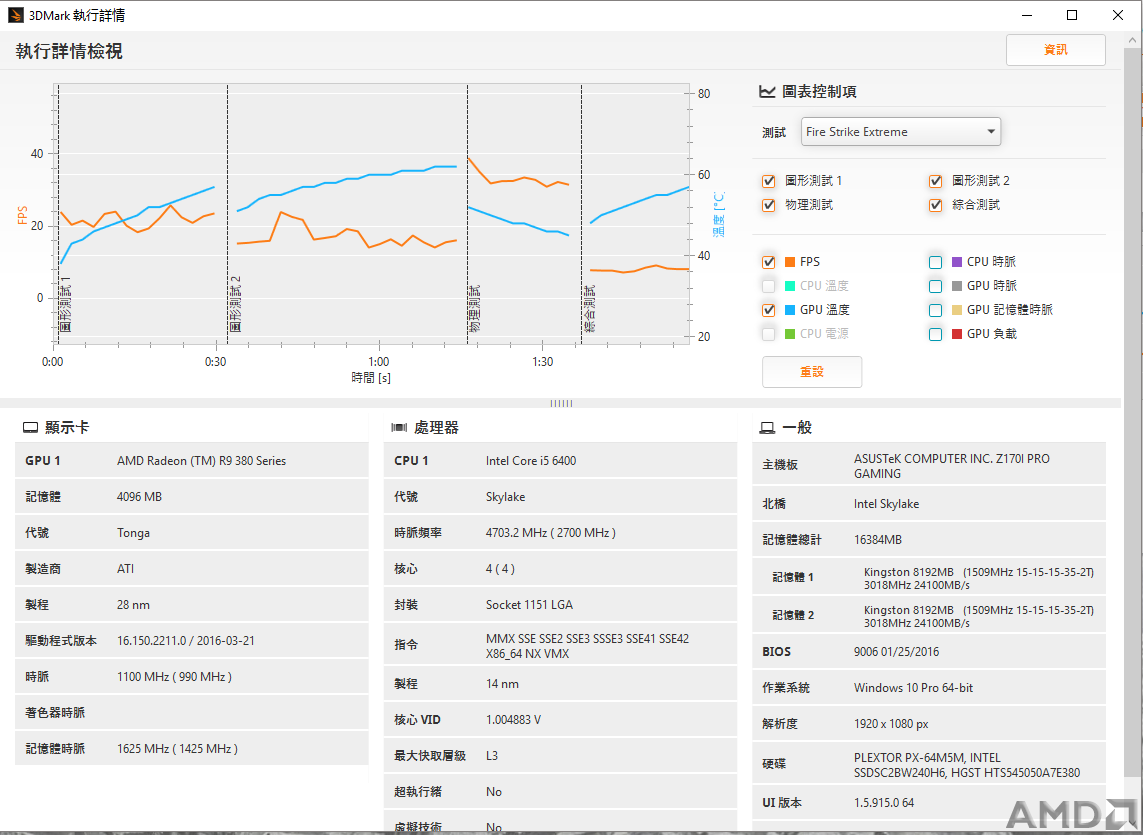
Task: Click the ASUSTeK Z170I PRO GAMING motherboard value
Action: (952, 466)
